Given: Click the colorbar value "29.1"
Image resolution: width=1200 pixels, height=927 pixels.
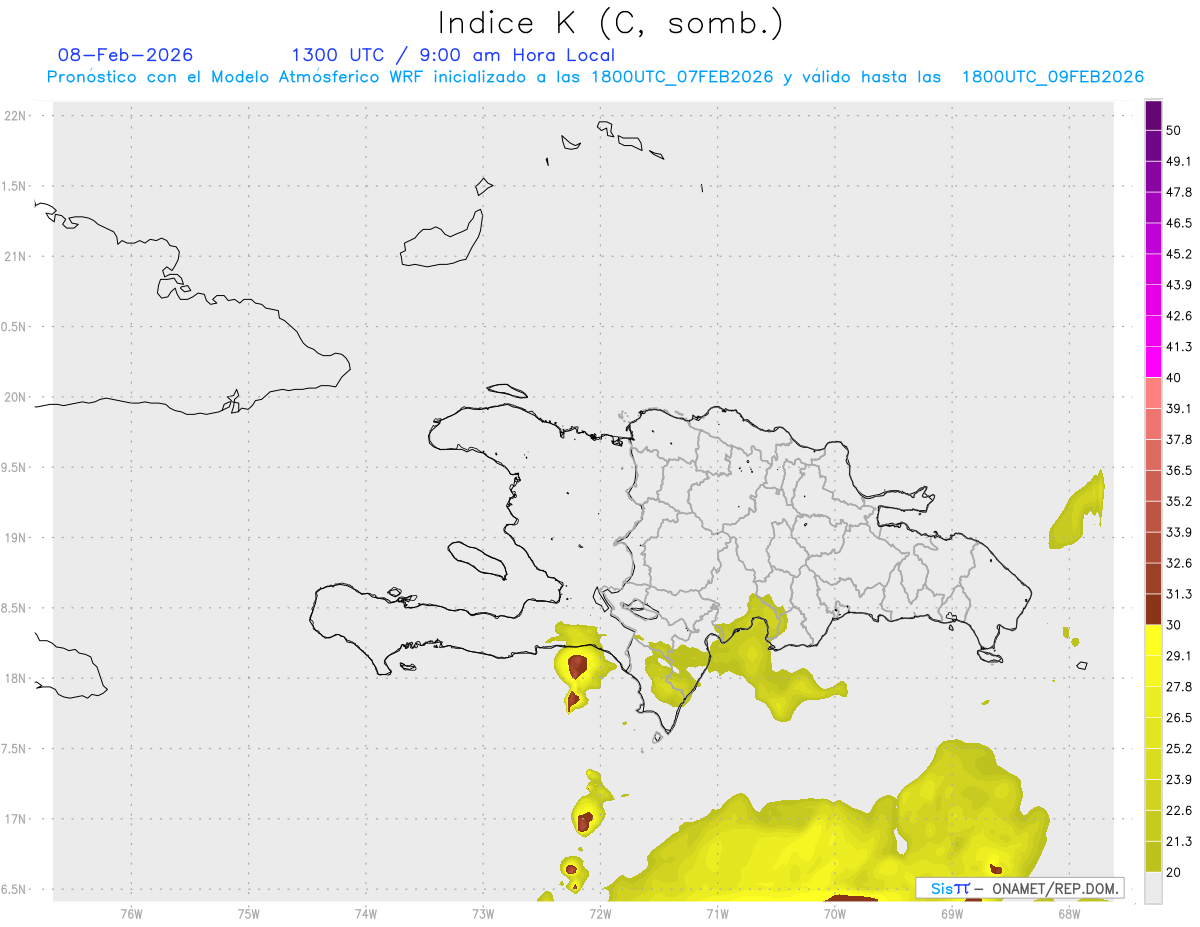Looking at the screenshot, I should pyautogui.click(x=1179, y=656).
